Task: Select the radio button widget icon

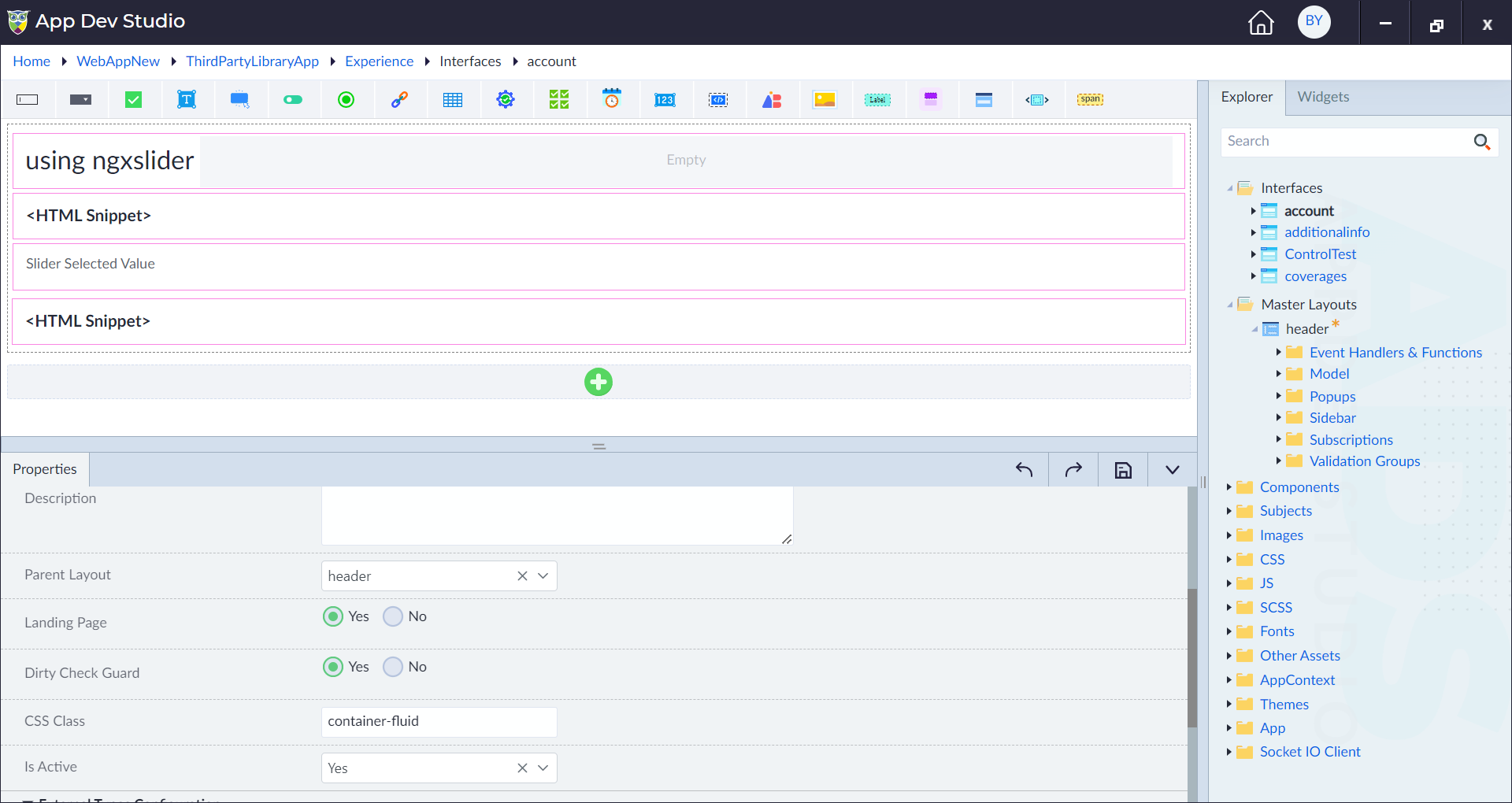Action: coord(346,100)
